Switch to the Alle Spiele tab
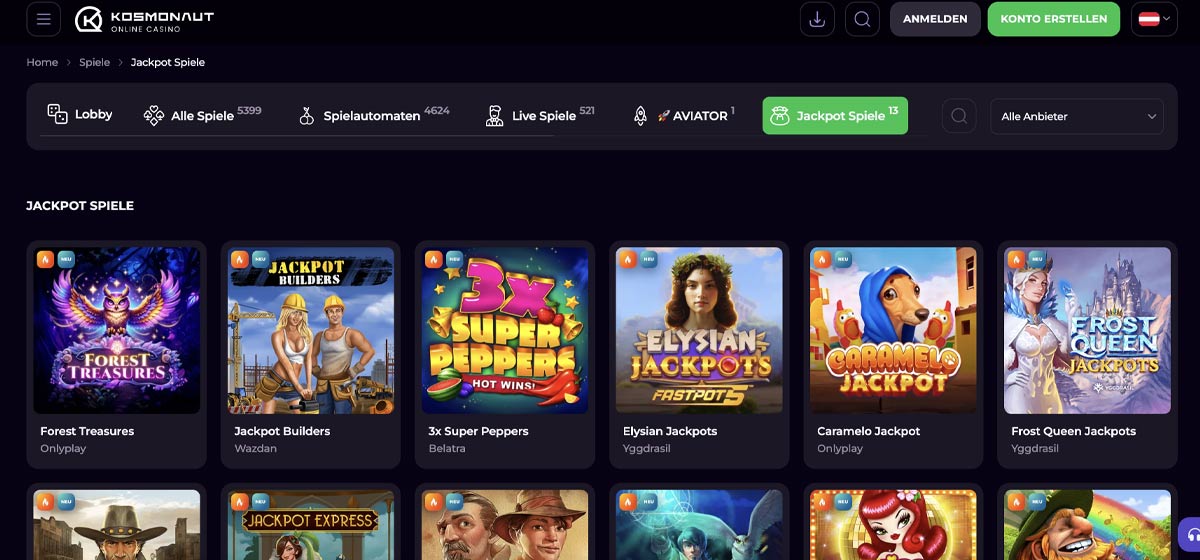The image size is (1200, 560). coord(202,115)
